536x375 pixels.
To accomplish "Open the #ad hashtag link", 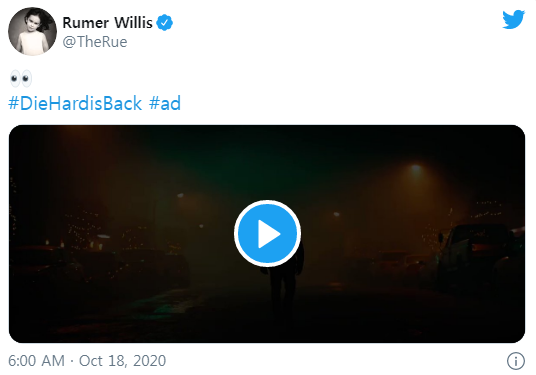I will pyautogui.click(x=165, y=103).
